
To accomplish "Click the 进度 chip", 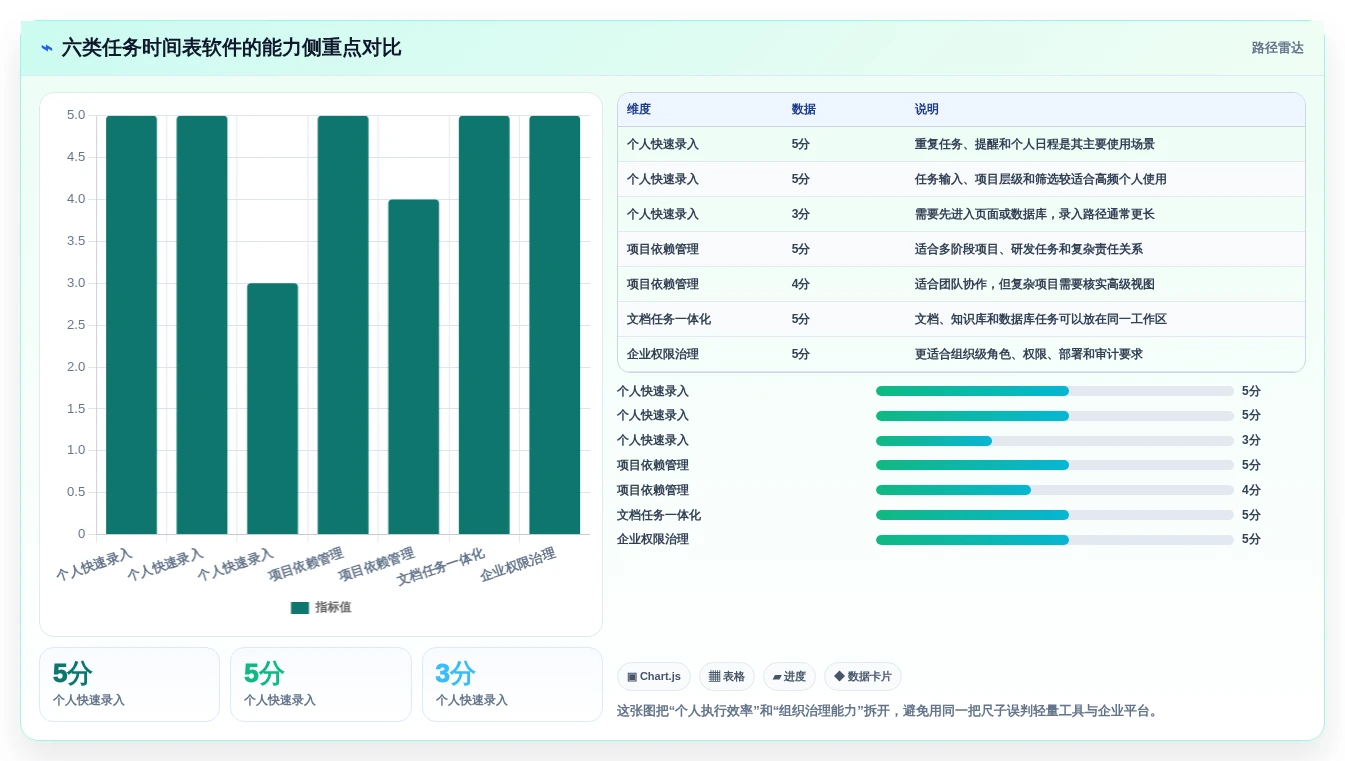I will 789,677.
